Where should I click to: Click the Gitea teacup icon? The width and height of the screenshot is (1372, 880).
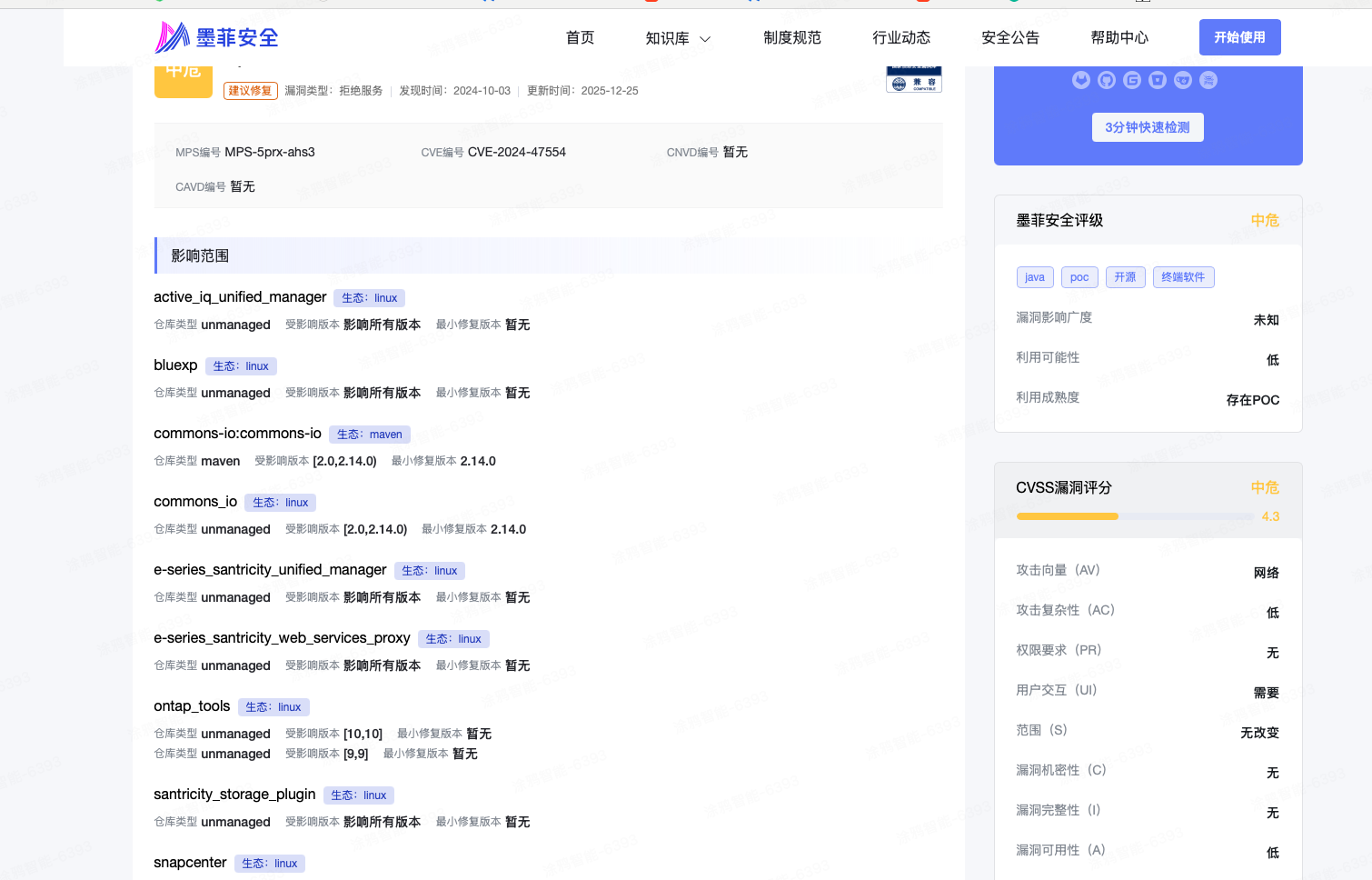tap(1183, 80)
